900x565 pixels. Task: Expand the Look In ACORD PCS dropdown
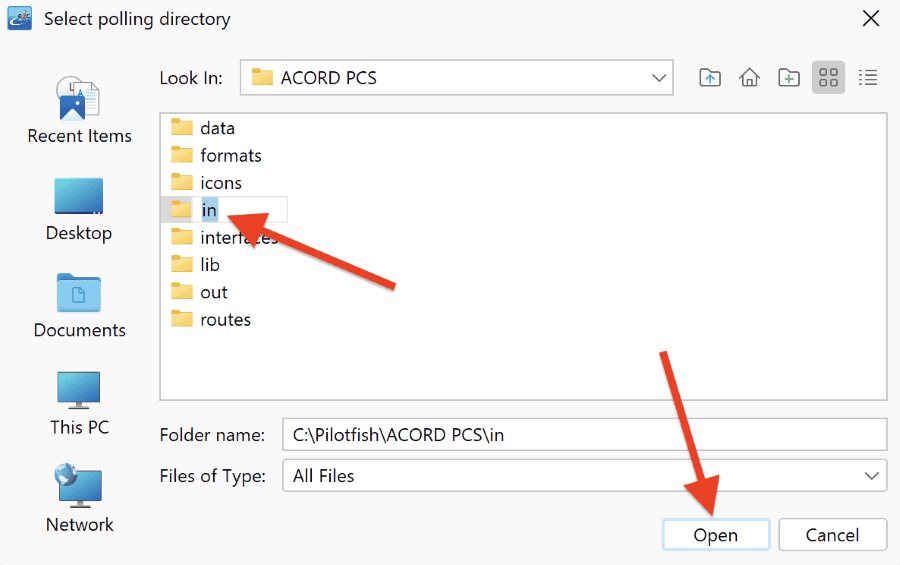point(457,78)
